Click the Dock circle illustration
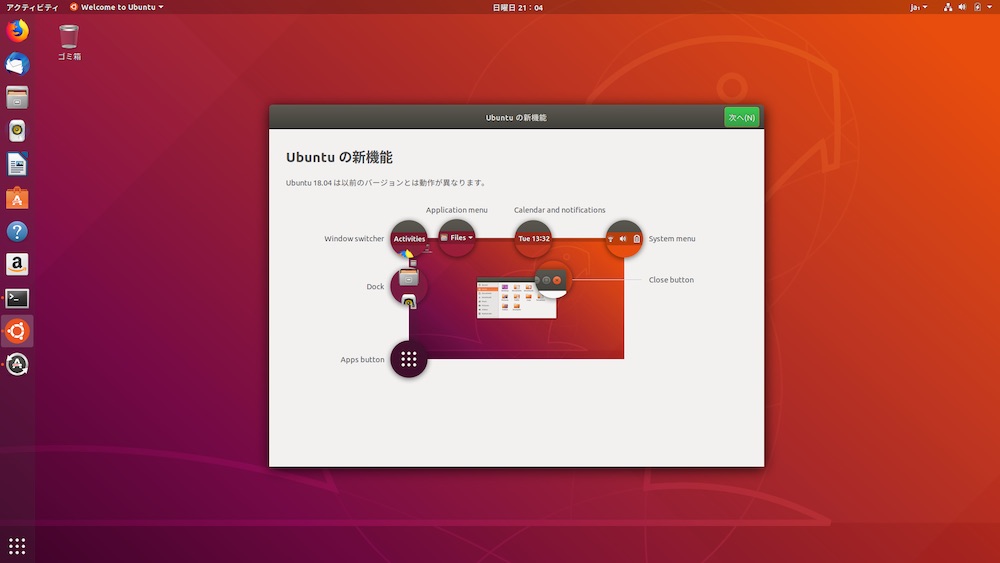Image resolution: width=1000 pixels, height=563 pixels. point(409,286)
